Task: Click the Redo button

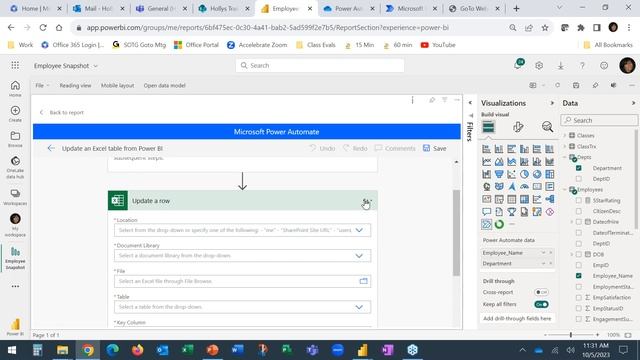Action: tap(355, 148)
